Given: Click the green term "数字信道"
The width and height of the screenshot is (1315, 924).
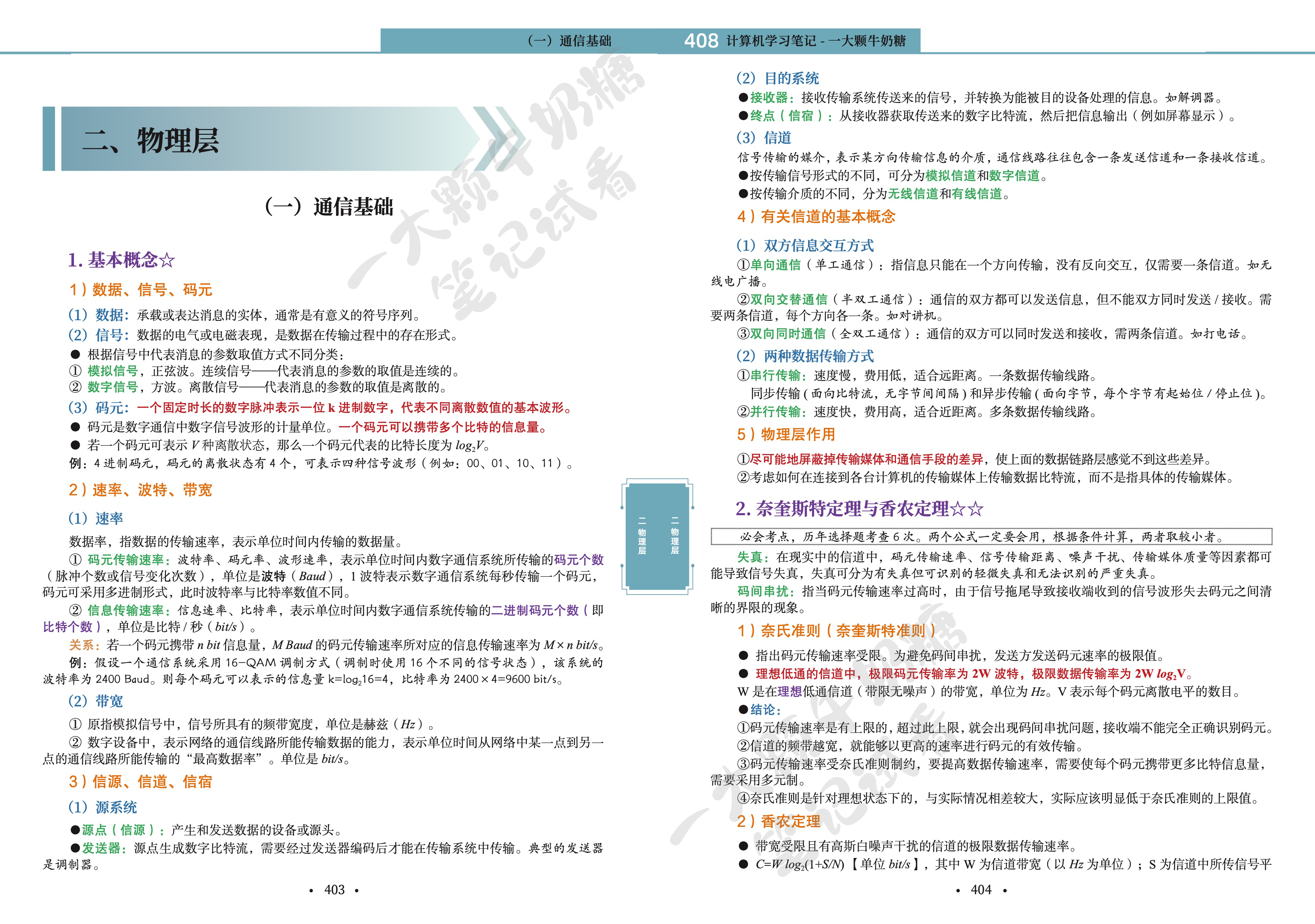Looking at the screenshot, I should tap(1014, 176).
